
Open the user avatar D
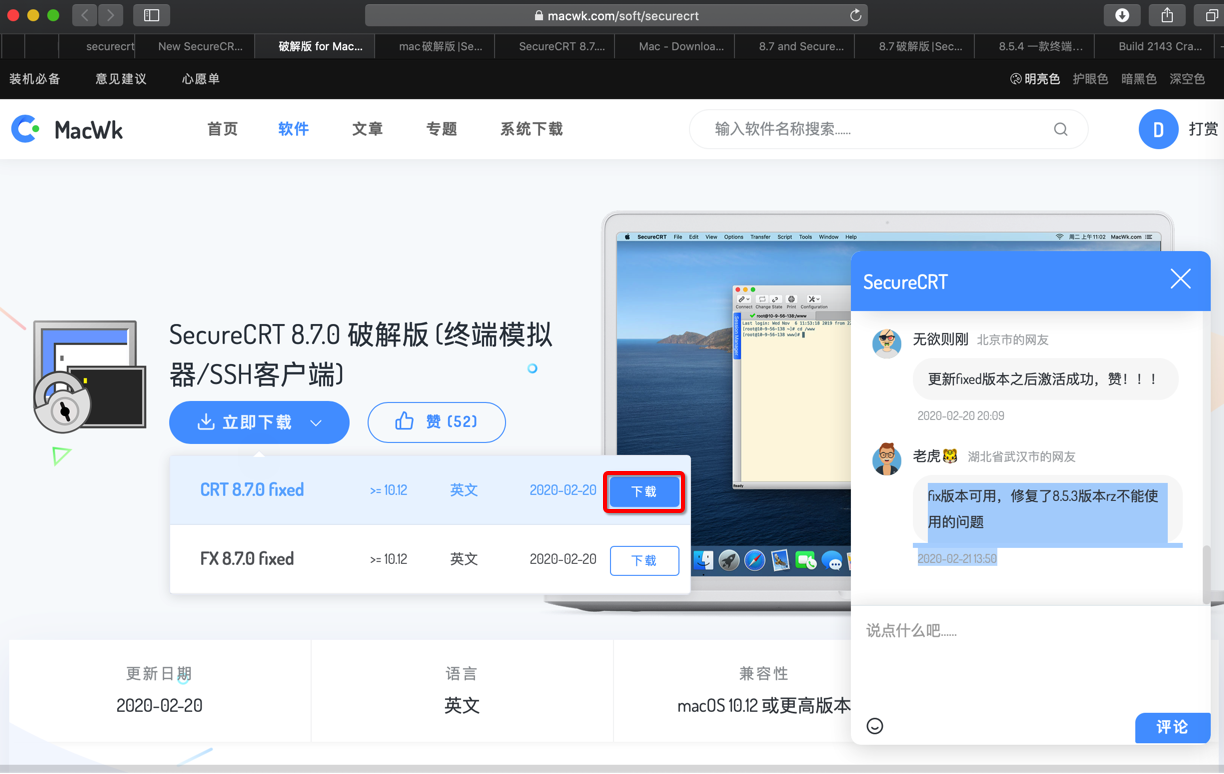point(1158,129)
